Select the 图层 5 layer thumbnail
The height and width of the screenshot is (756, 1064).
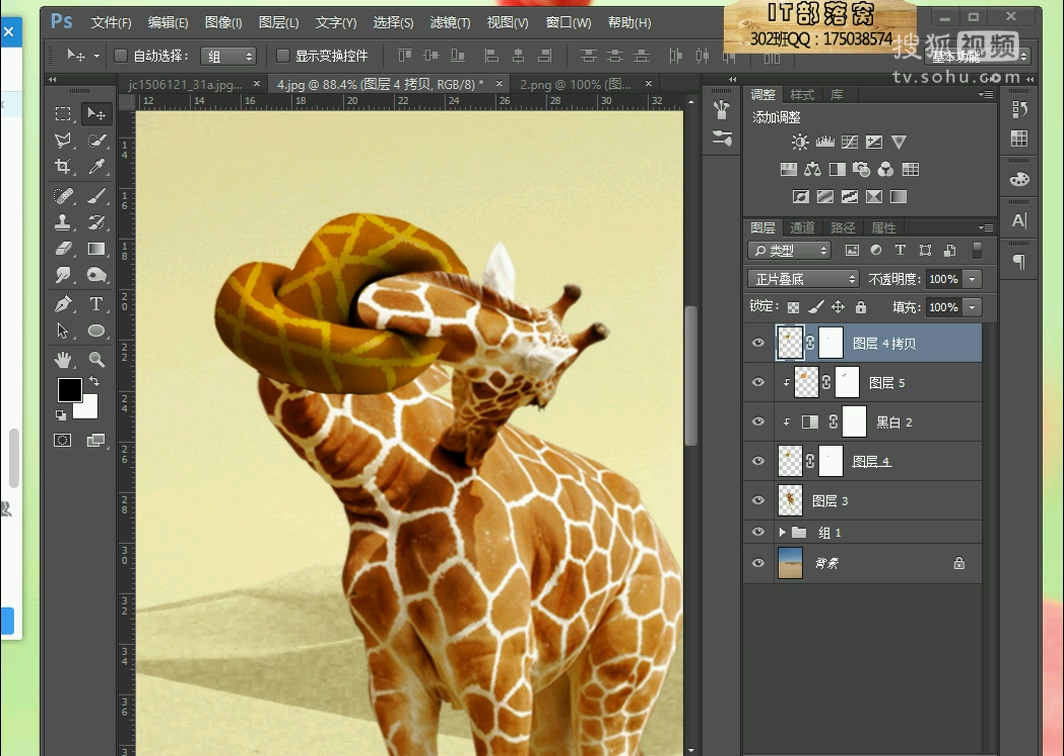(x=806, y=382)
